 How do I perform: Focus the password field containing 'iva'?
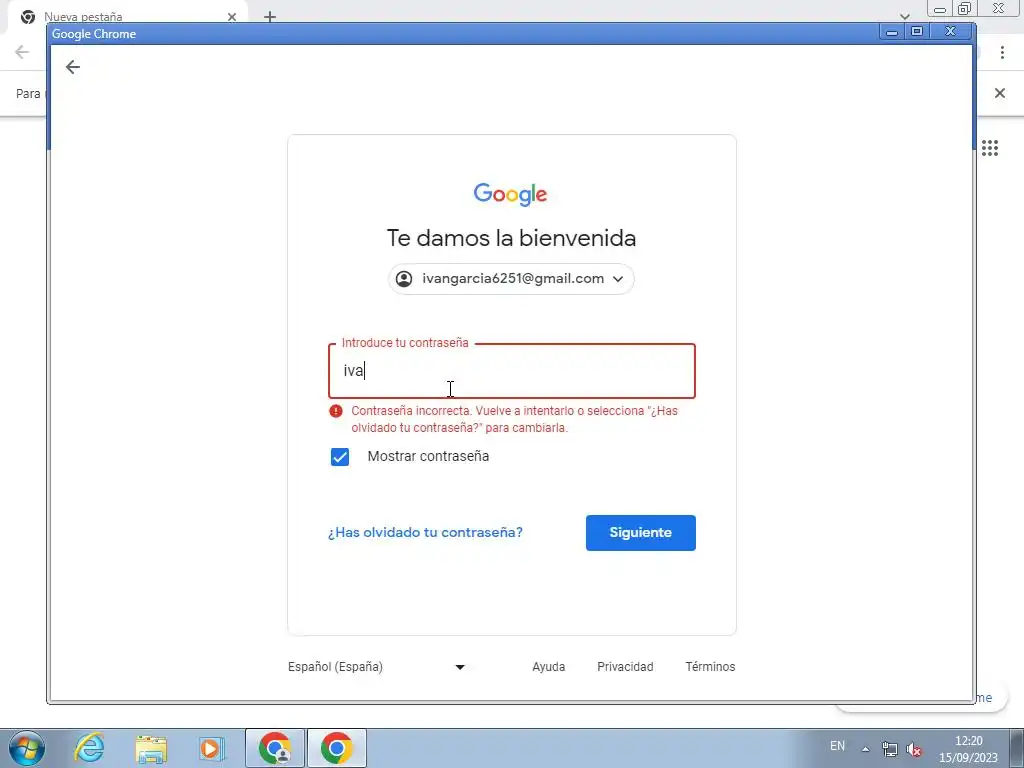point(511,370)
